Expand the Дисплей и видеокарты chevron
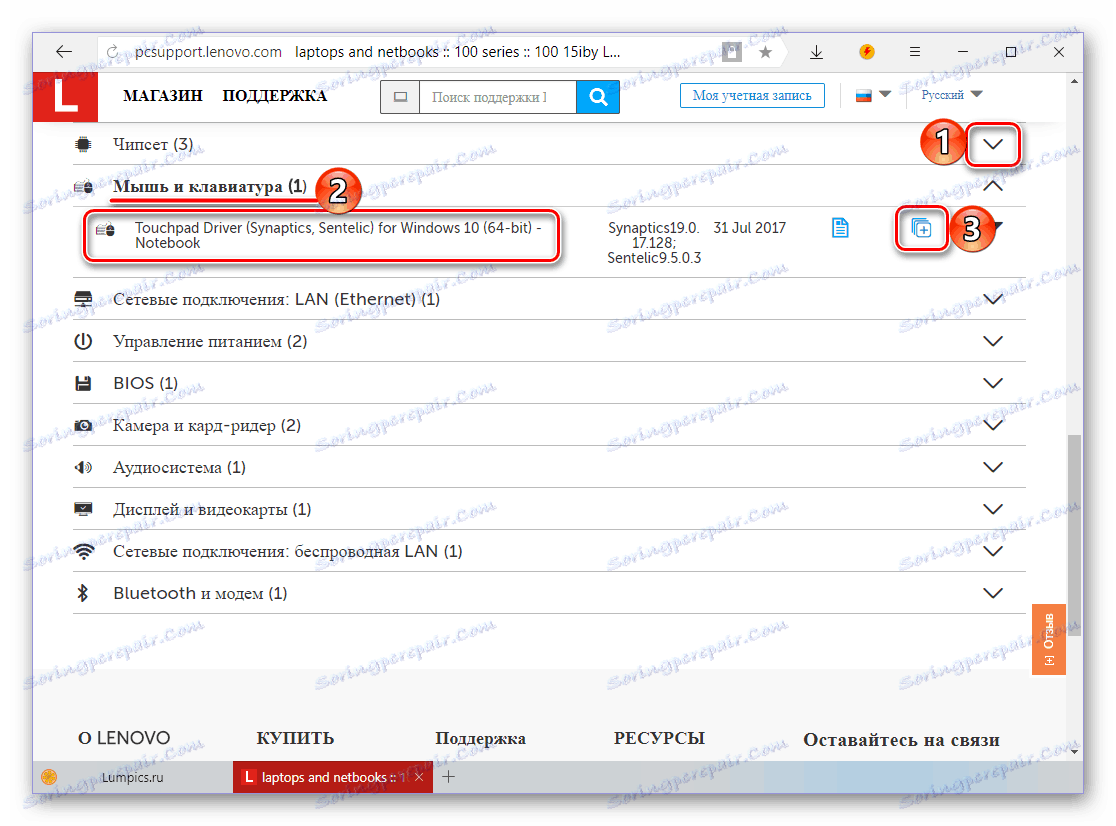 [x=993, y=509]
